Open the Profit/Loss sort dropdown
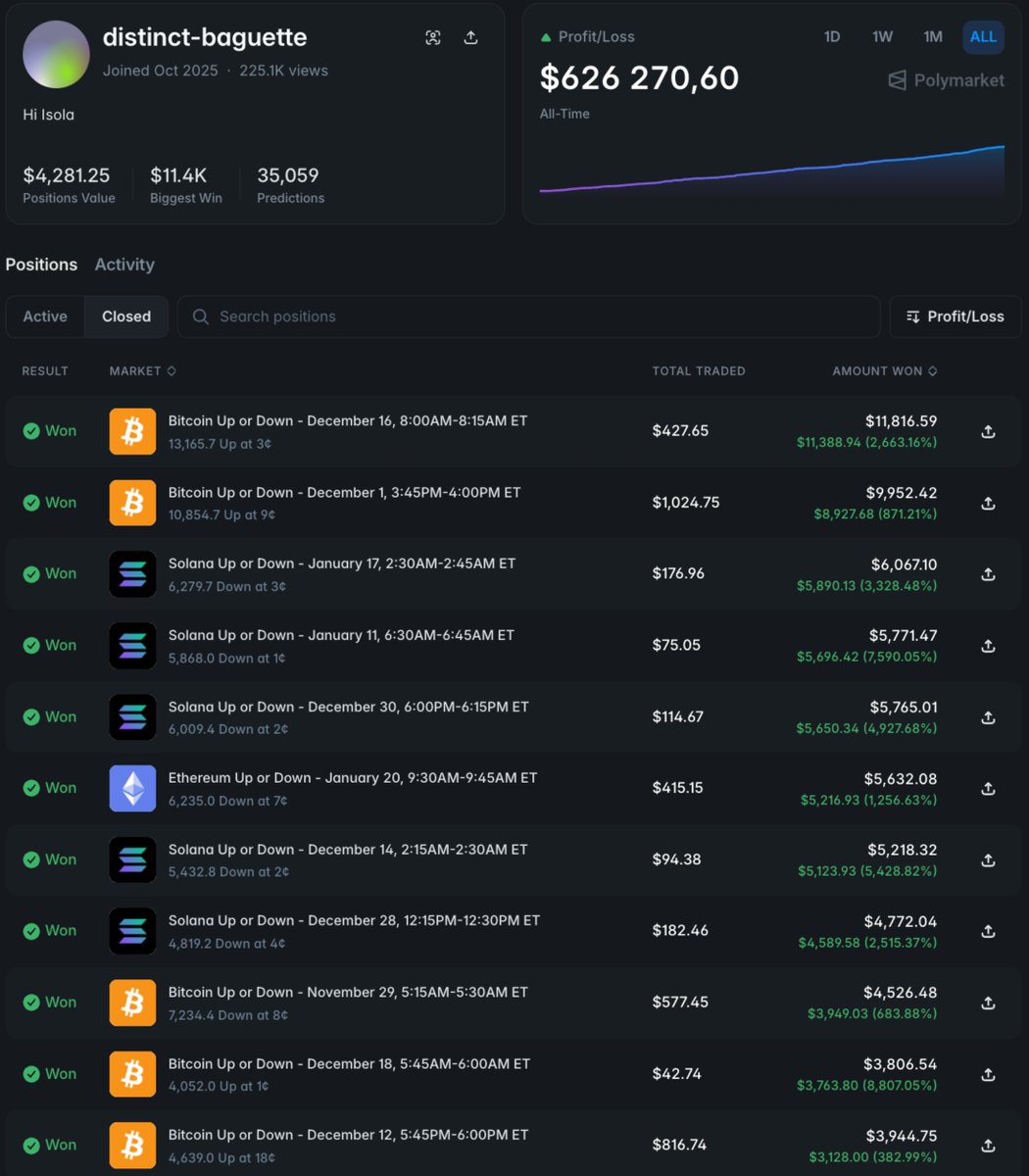The image size is (1029, 1176). pyautogui.click(x=955, y=317)
